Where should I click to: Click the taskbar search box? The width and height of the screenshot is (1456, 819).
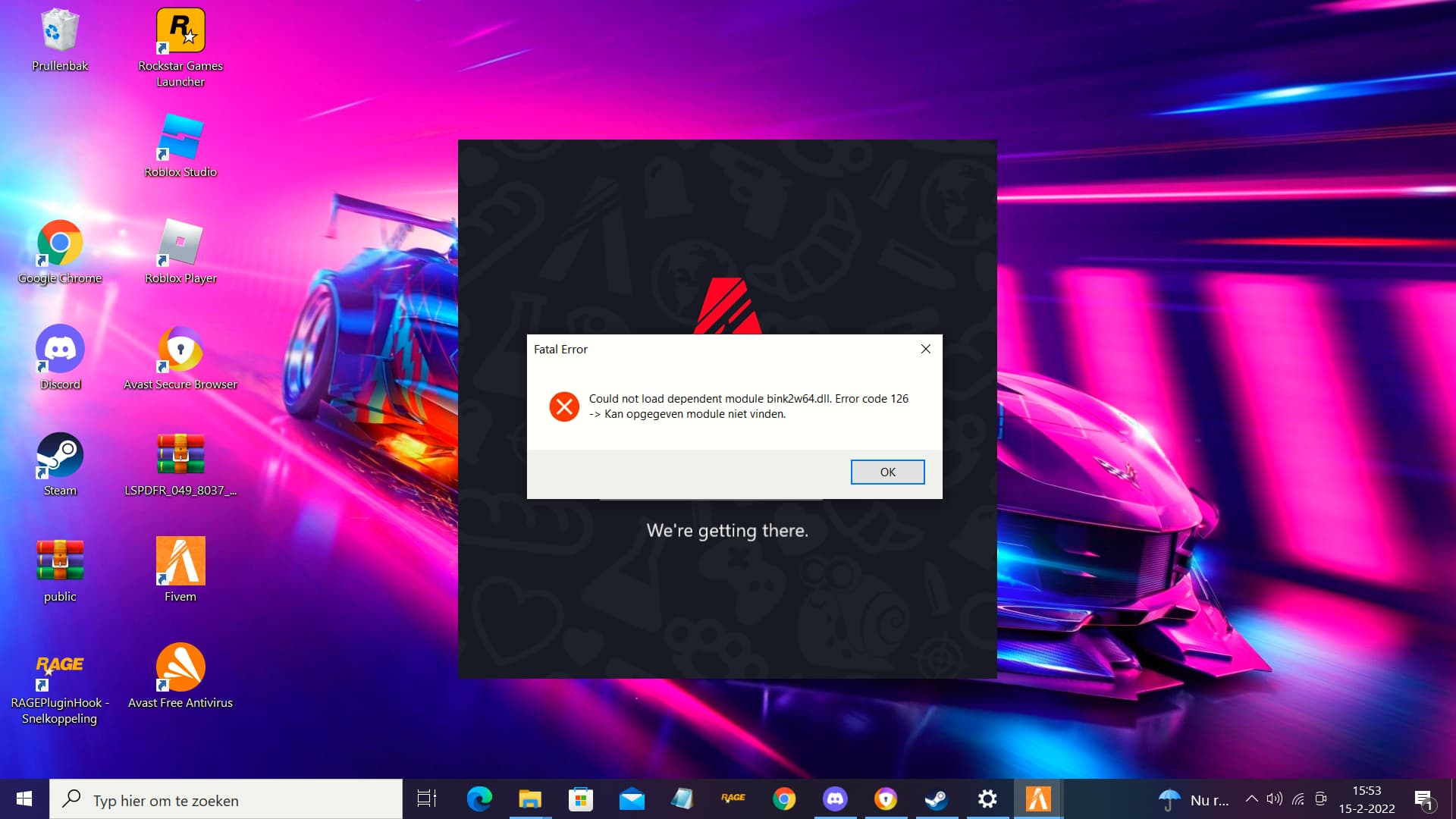(x=226, y=799)
